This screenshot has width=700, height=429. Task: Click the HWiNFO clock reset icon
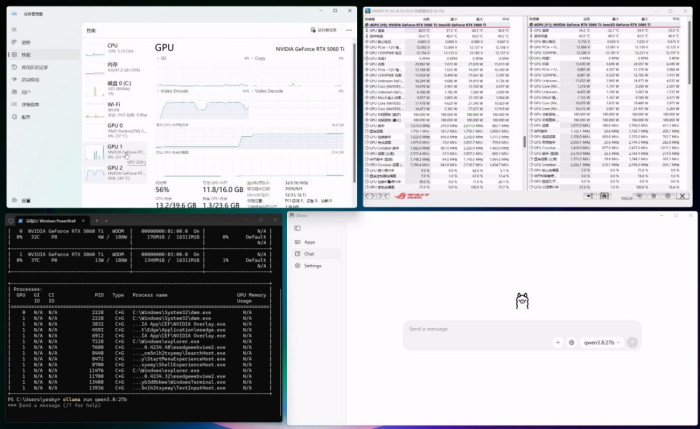(639, 196)
